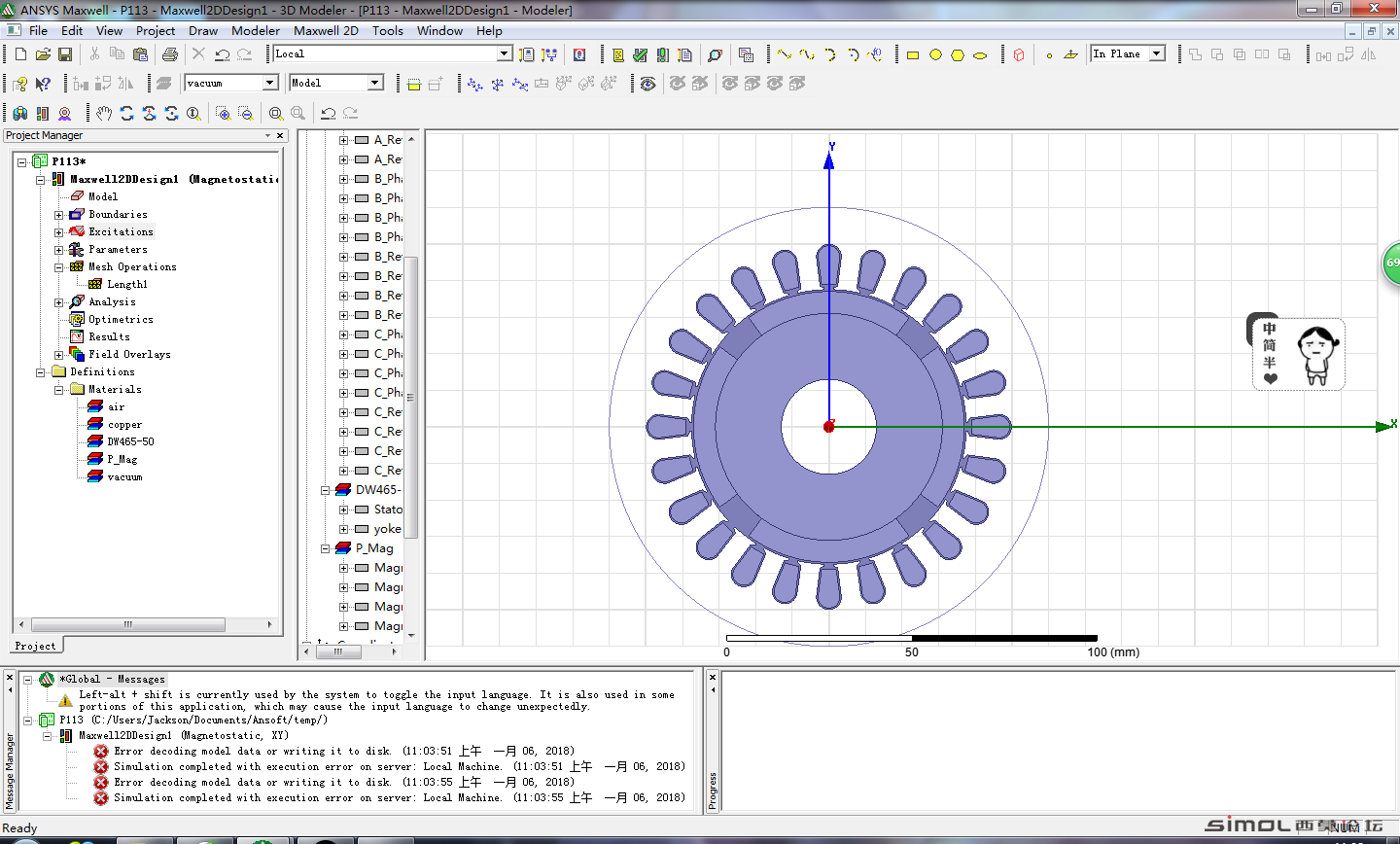Screen dimensions: 1400x844
Task: Collapse the Mesh Operations node
Action: [58, 267]
